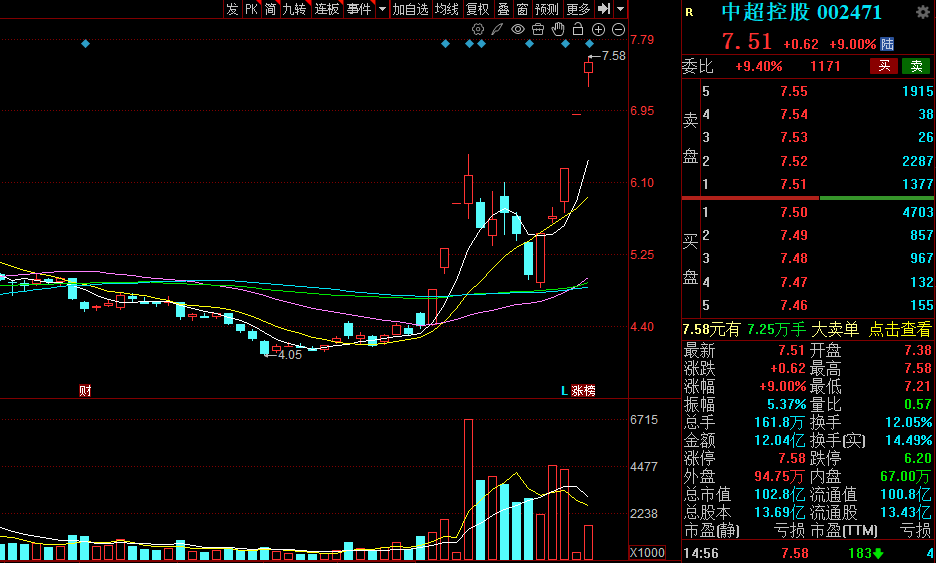The width and height of the screenshot is (936, 563).
Task: Select the drawing pen tool
Action: [x=497, y=30]
